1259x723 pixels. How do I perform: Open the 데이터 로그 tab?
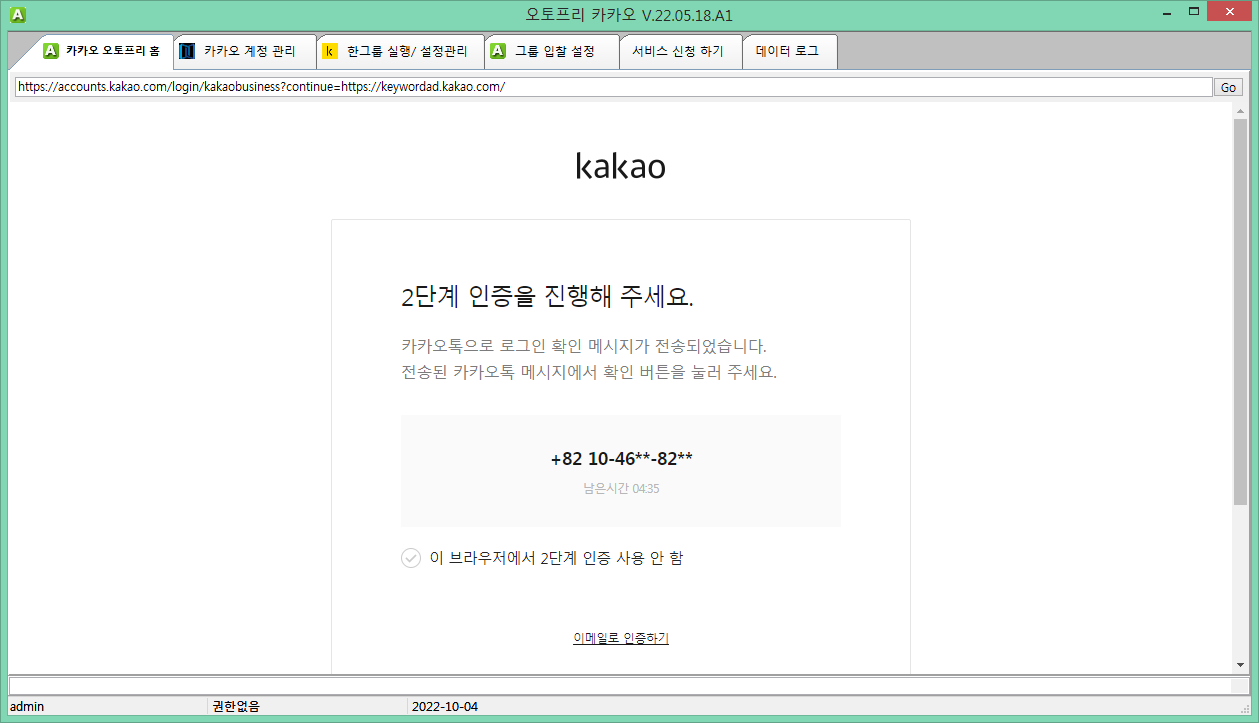coord(789,50)
